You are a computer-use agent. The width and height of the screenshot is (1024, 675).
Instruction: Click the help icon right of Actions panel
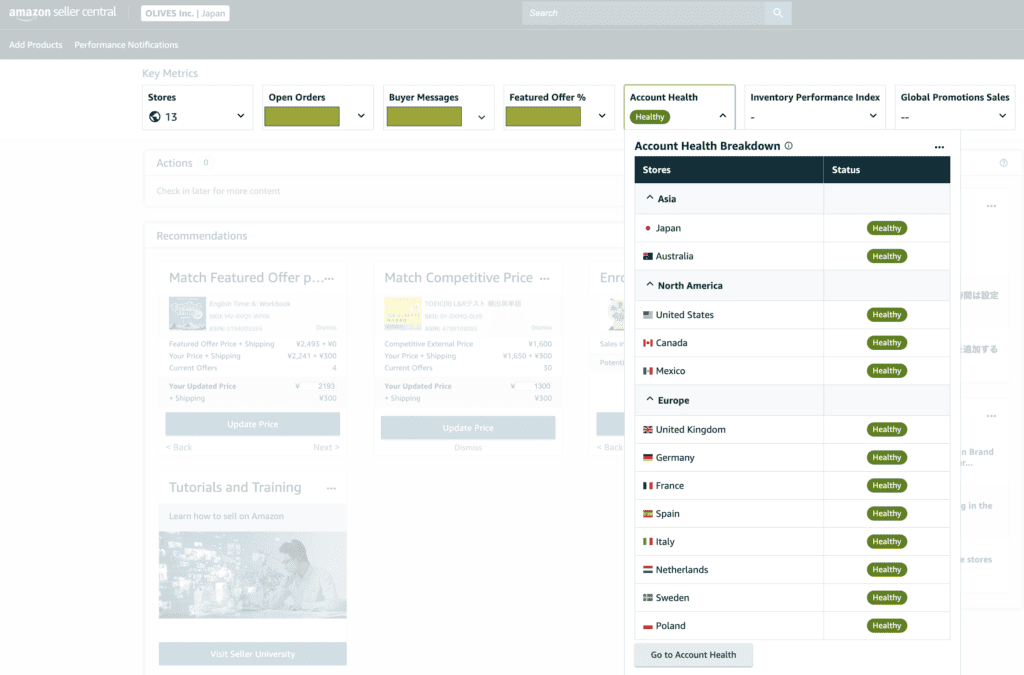point(1003,163)
